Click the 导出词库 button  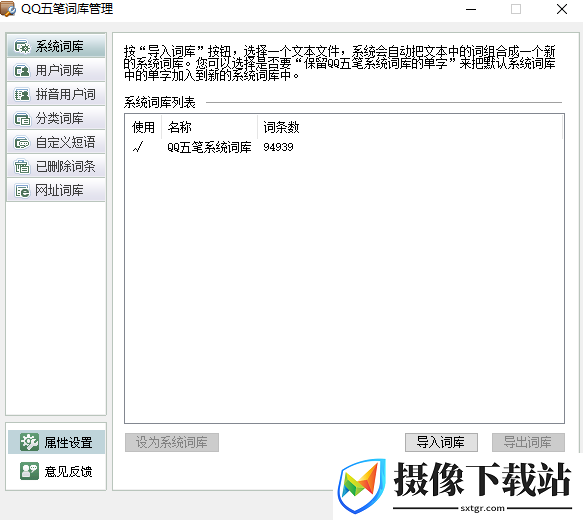tap(528, 442)
